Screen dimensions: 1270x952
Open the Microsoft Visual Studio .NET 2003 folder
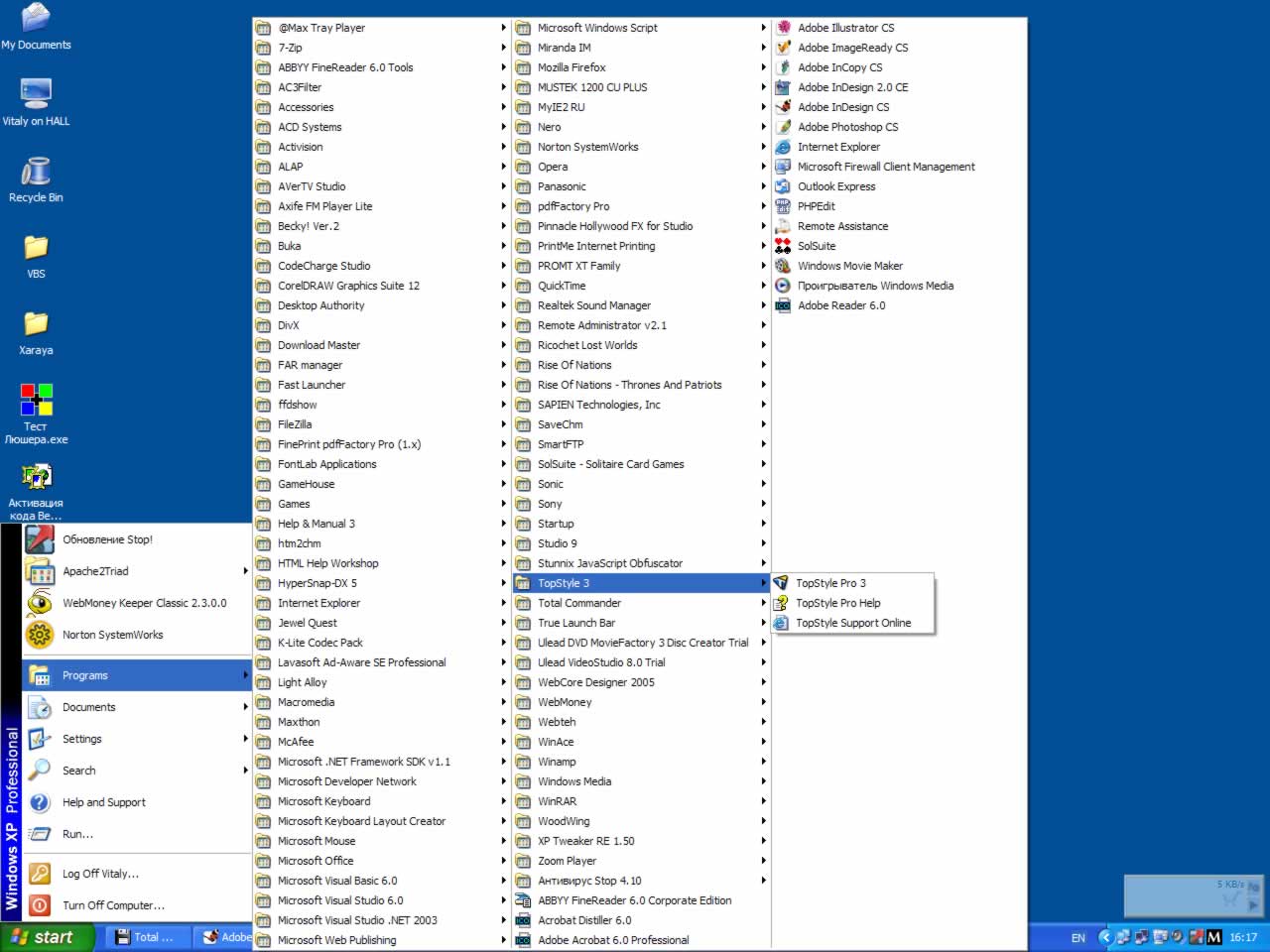tap(382, 920)
